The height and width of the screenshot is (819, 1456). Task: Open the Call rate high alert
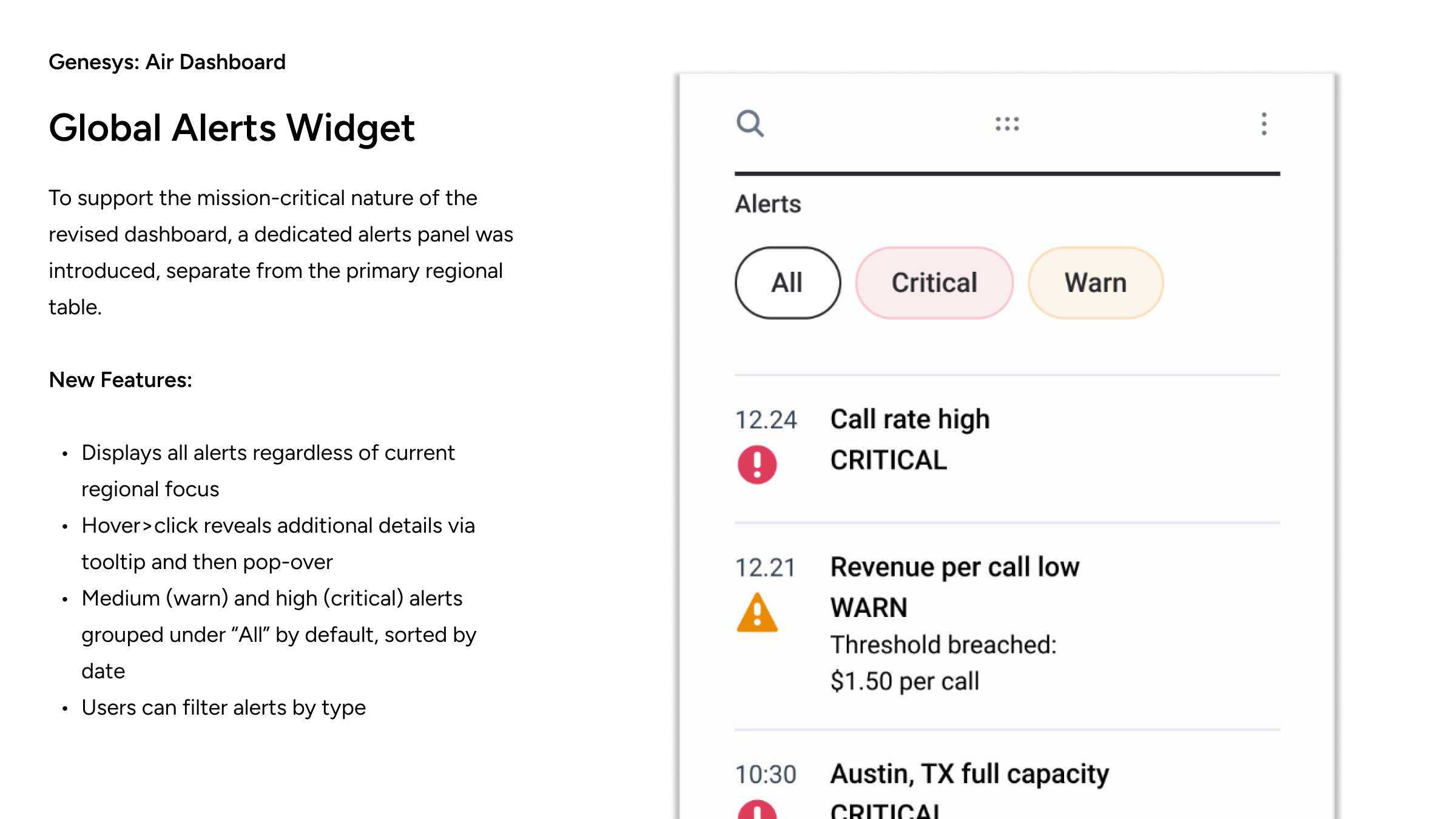coord(910,419)
